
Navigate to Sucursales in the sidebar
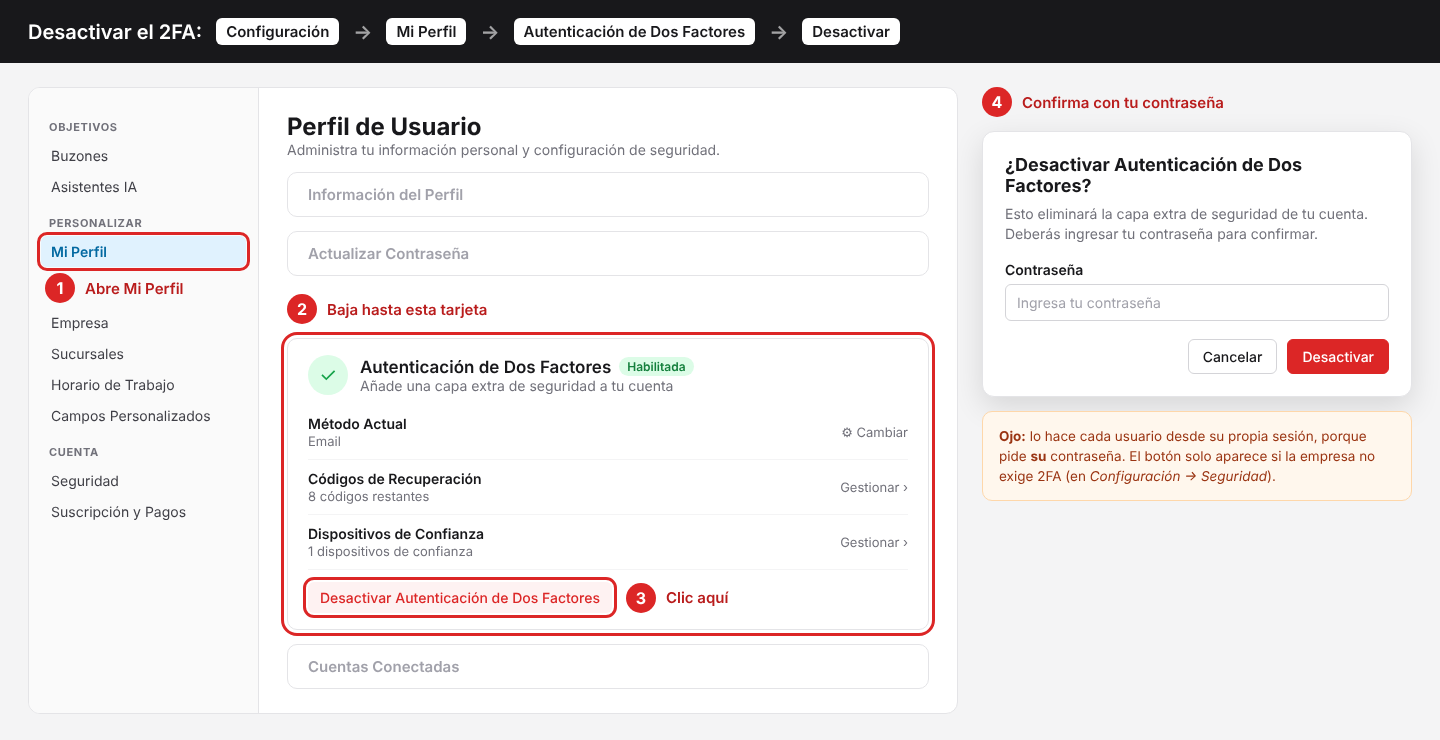tap(88, 354)
